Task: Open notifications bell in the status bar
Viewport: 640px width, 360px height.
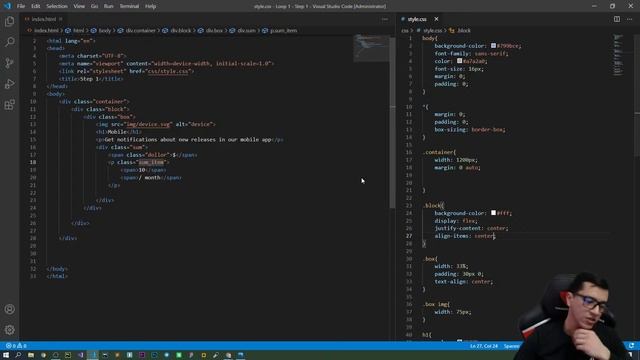Action: (631, 346)
